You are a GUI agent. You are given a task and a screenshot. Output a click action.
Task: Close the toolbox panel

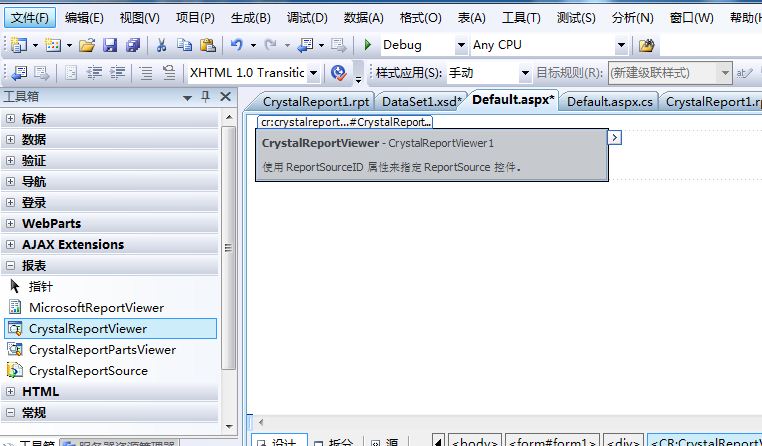pos(225,96)
